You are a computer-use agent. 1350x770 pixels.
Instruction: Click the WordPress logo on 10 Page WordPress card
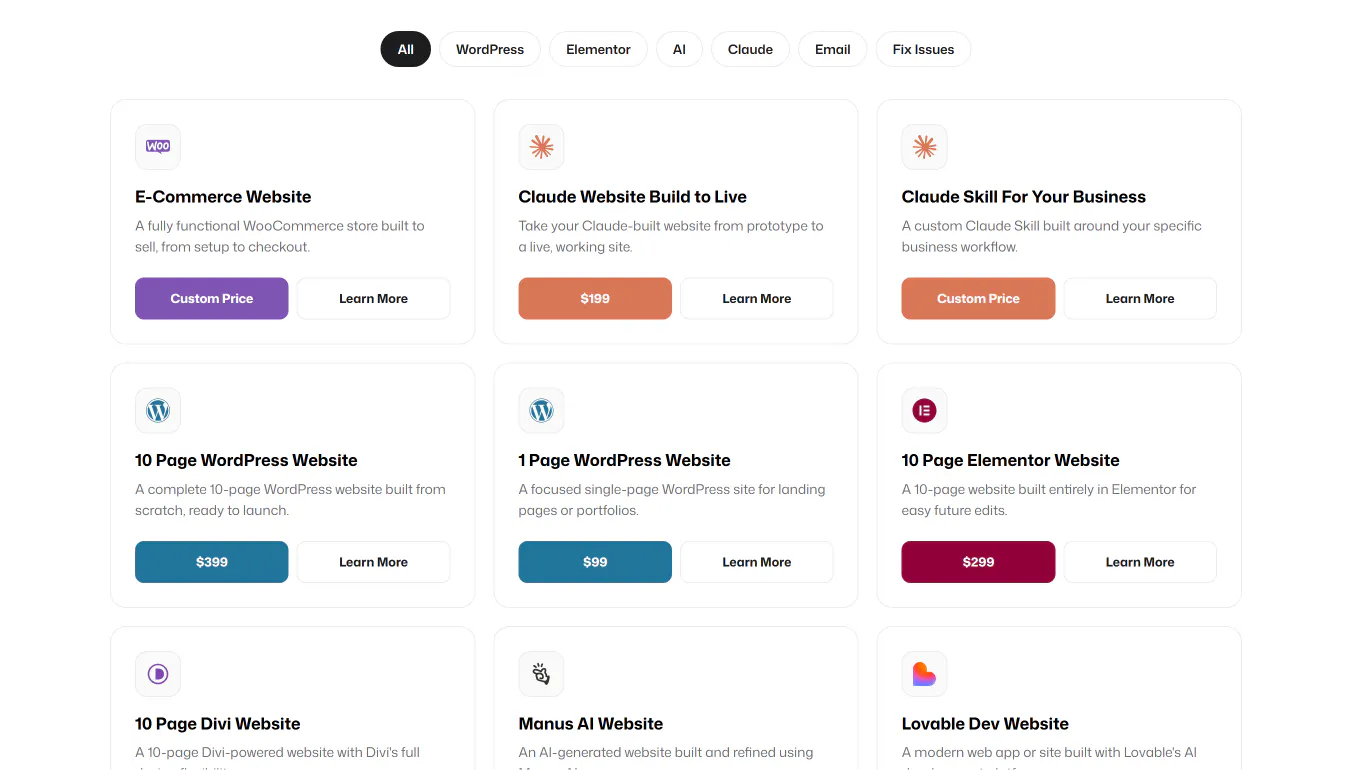[x=158, y=411]
